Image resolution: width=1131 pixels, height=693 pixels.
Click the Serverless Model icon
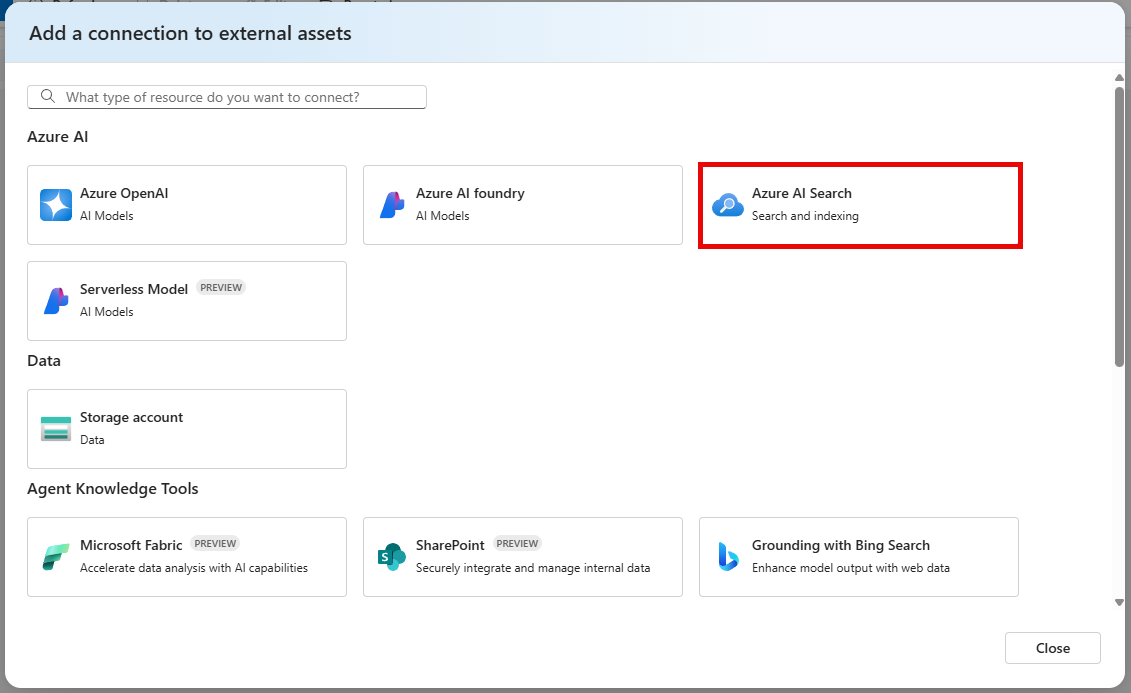click(56, 300)
